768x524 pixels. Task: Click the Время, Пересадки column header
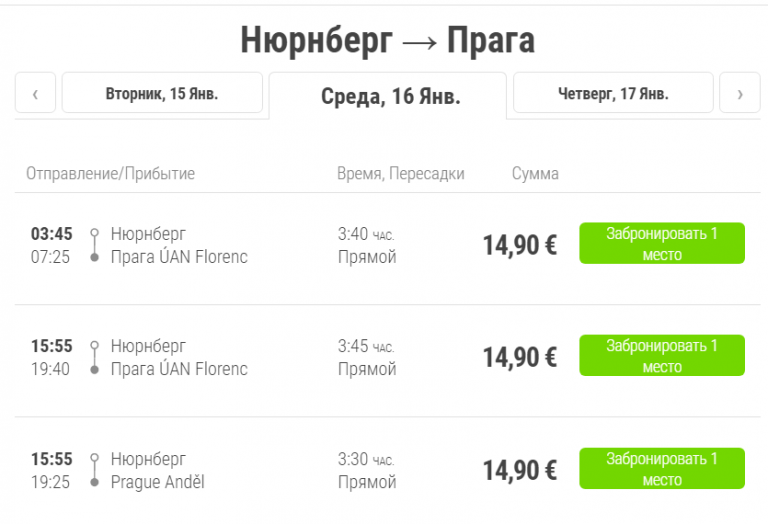coord(401,174)
